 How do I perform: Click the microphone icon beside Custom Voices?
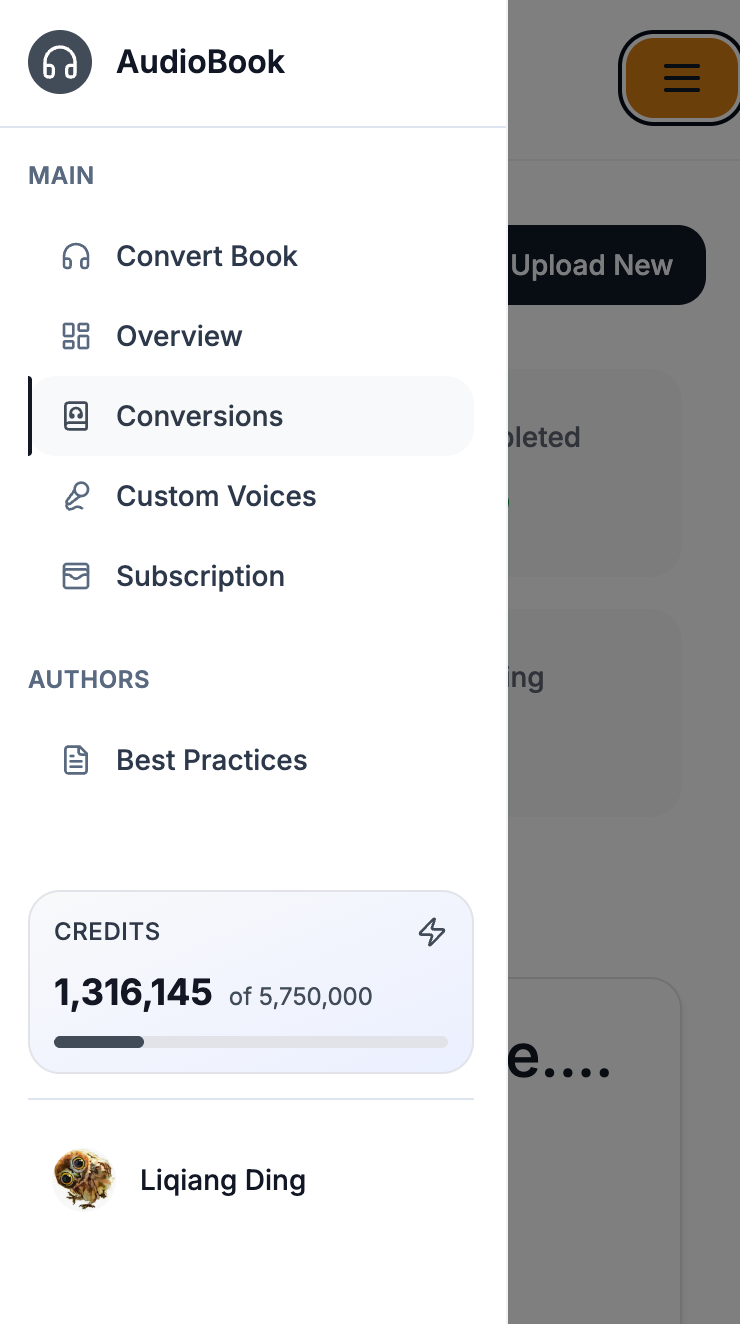[76, 496]
